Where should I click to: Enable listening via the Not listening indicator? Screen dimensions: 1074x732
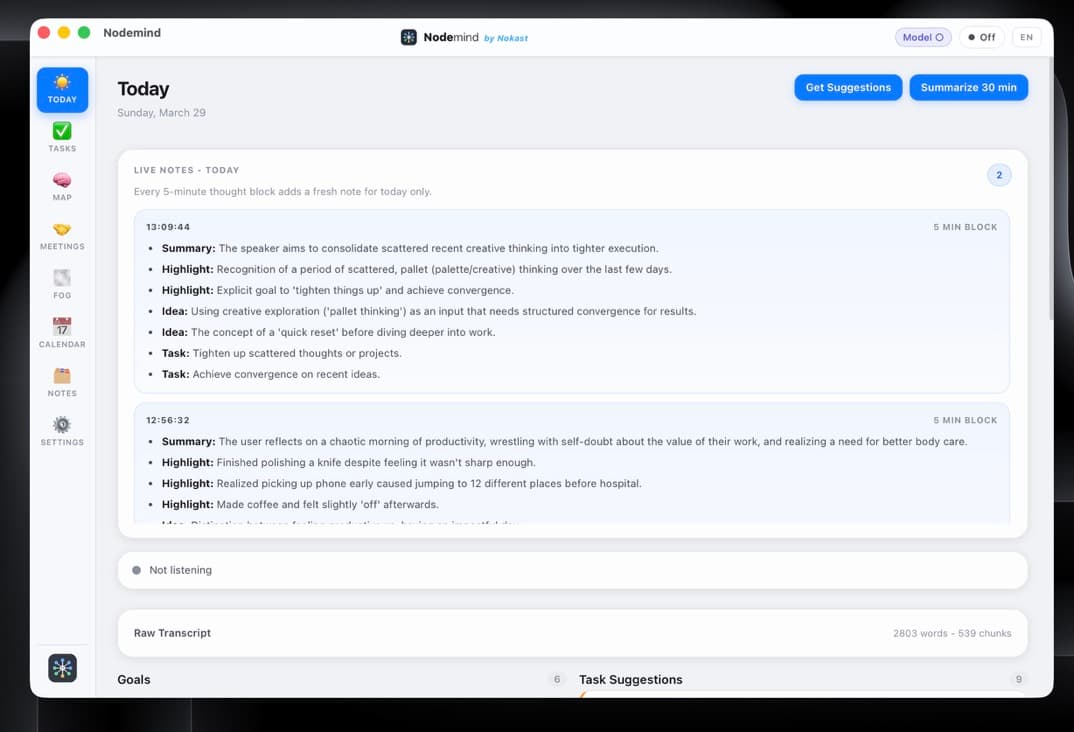click(181, 570)
